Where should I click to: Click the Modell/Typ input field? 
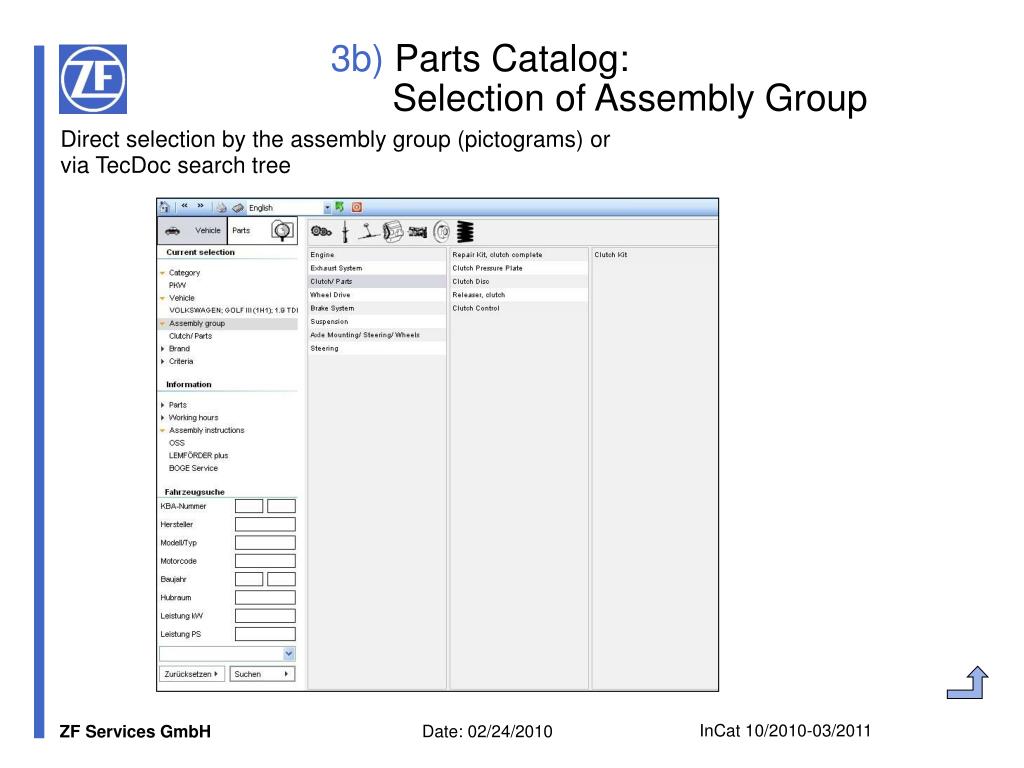[x=265, y=543]
